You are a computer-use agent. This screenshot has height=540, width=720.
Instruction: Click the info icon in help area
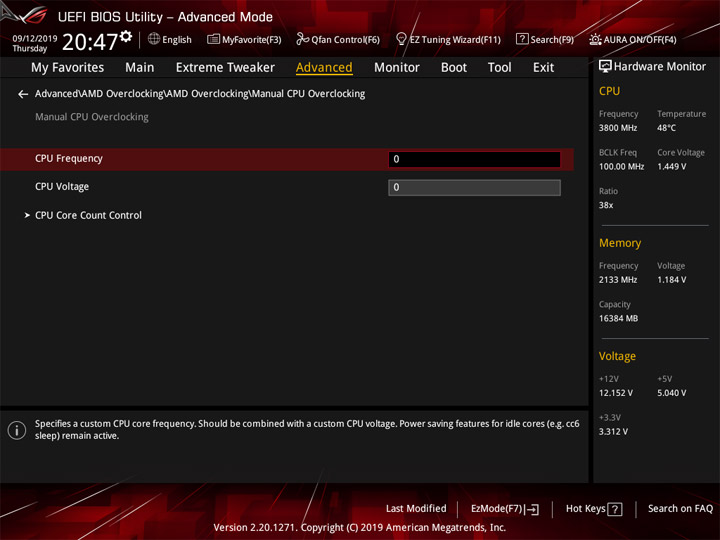coord(17,430)
